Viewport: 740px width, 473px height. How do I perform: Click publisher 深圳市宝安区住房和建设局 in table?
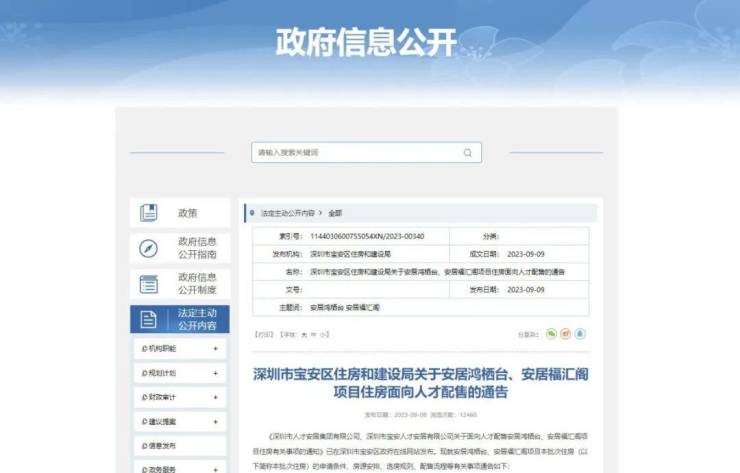click(350, 254)
